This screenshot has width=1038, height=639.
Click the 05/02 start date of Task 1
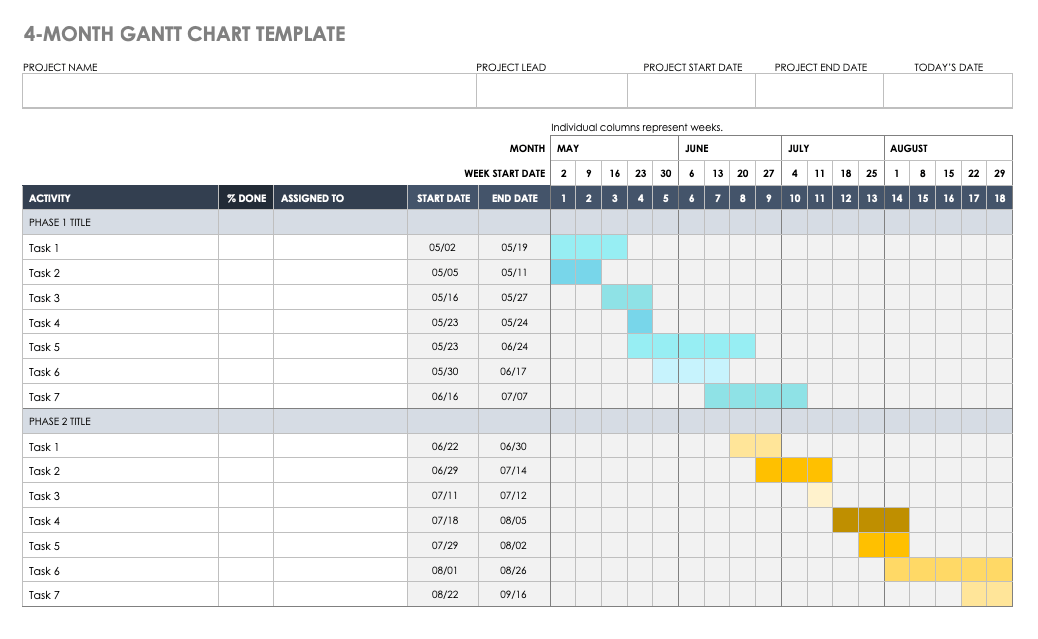(x=442, y=247)
